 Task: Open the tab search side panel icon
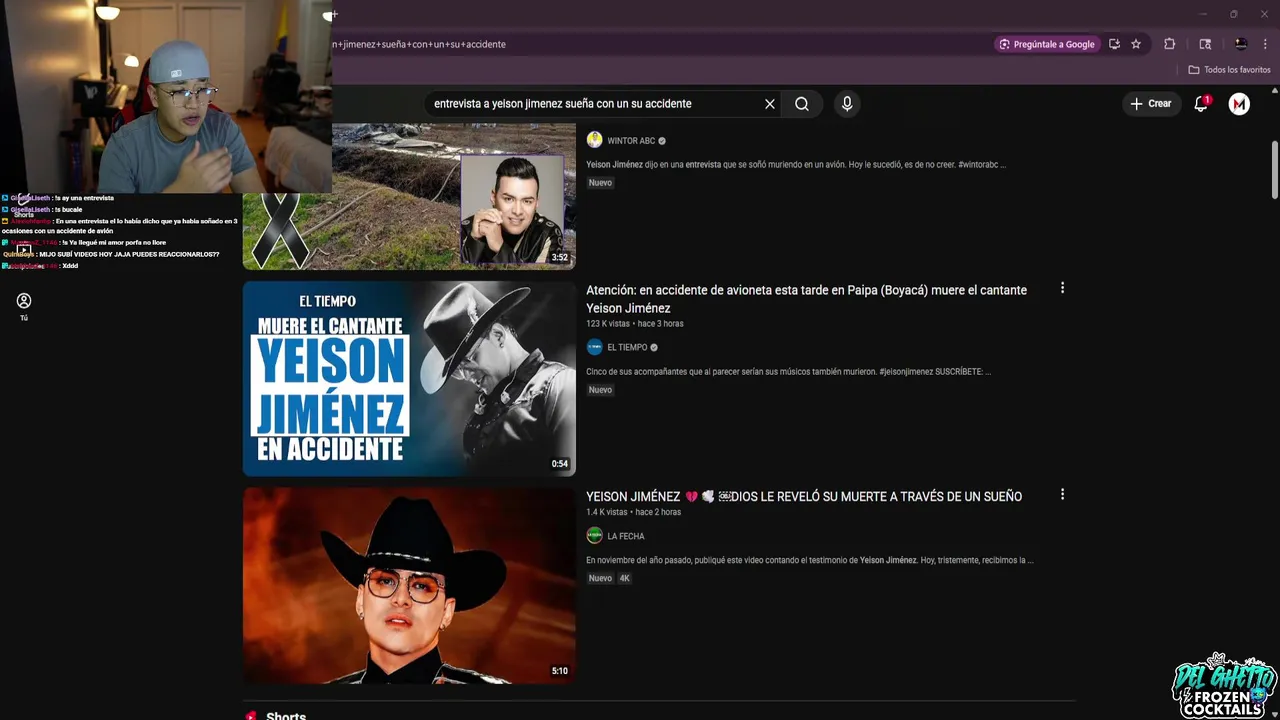coord(1205,44)
